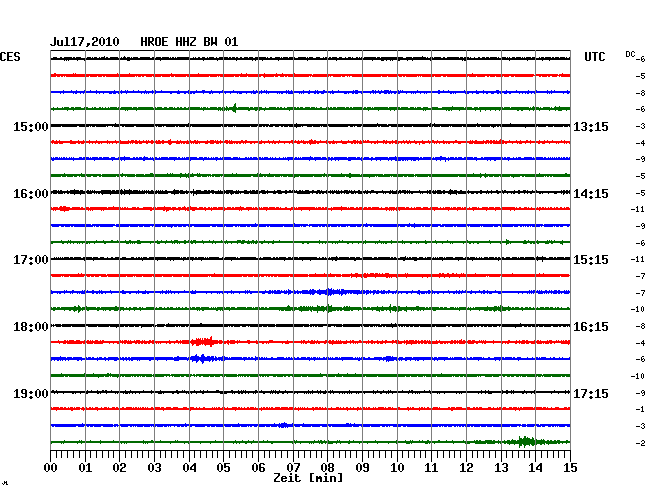Viewport: 650px width, 494px height.
Task: Click the "UTC" column header
Action: coord(594,57)
